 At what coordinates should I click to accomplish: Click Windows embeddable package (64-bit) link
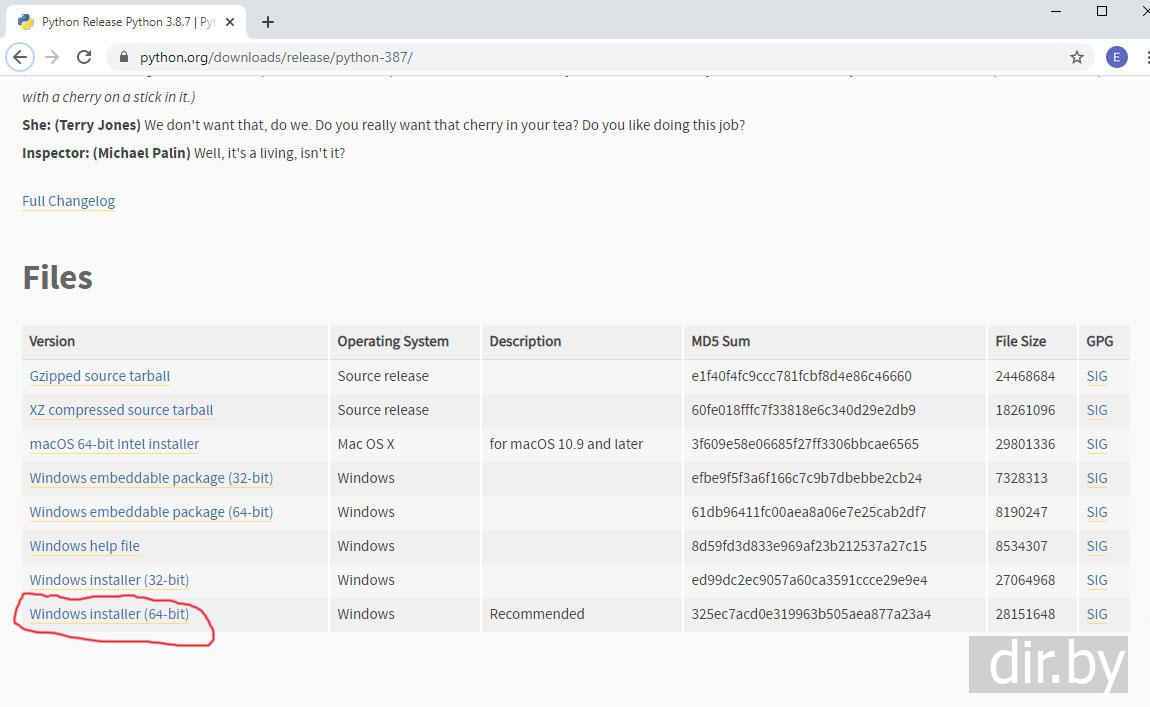pyautogui.click(x=151, y=512)
